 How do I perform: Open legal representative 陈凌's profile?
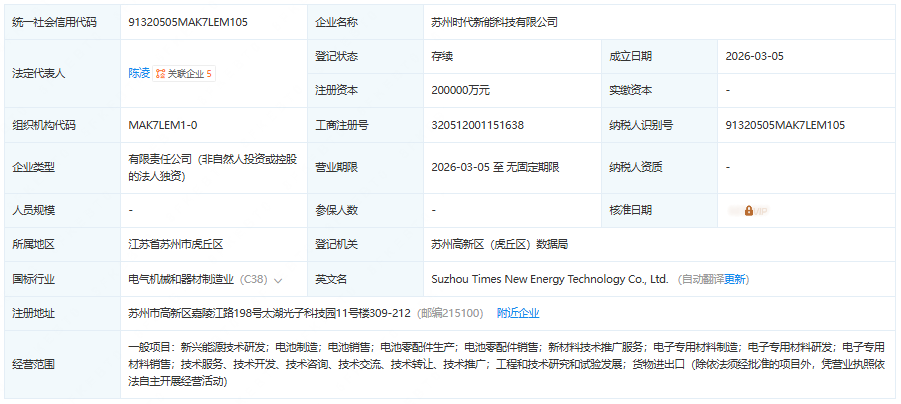click(x=139, y=73)
